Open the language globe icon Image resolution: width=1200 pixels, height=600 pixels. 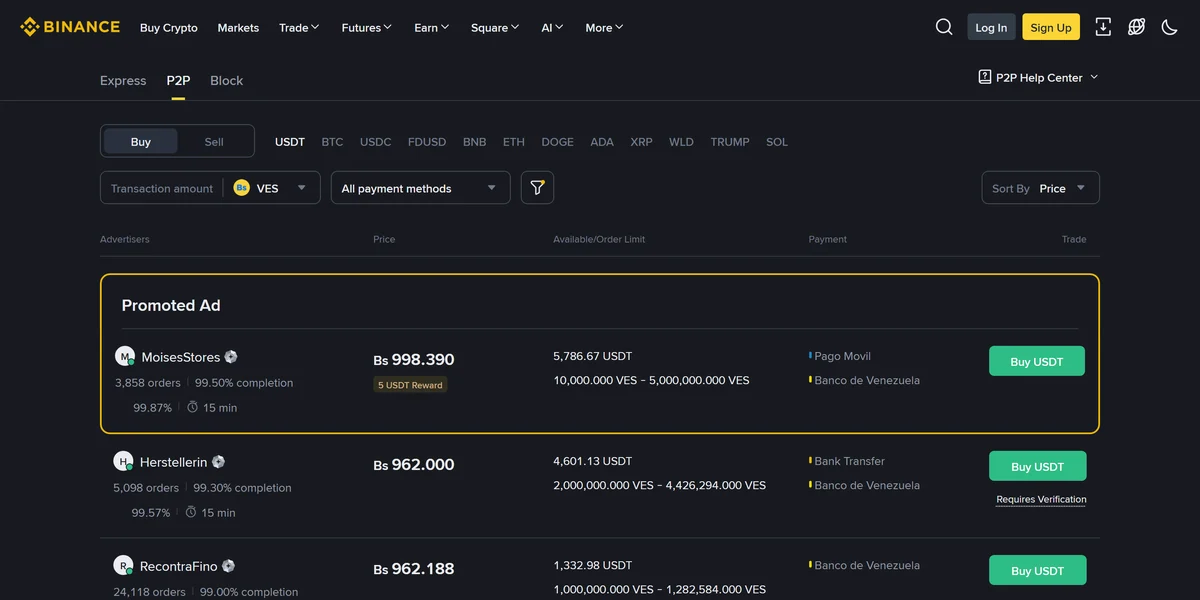coord(1136,27)
